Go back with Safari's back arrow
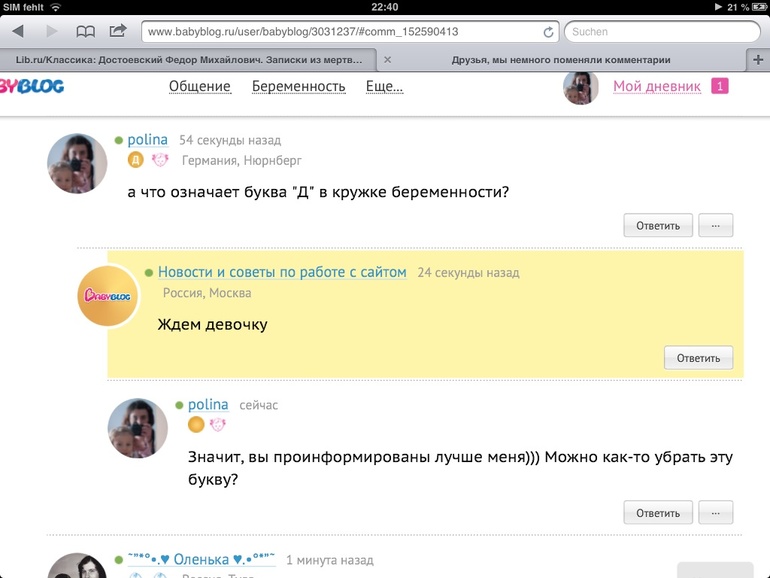 click(18, 31)
